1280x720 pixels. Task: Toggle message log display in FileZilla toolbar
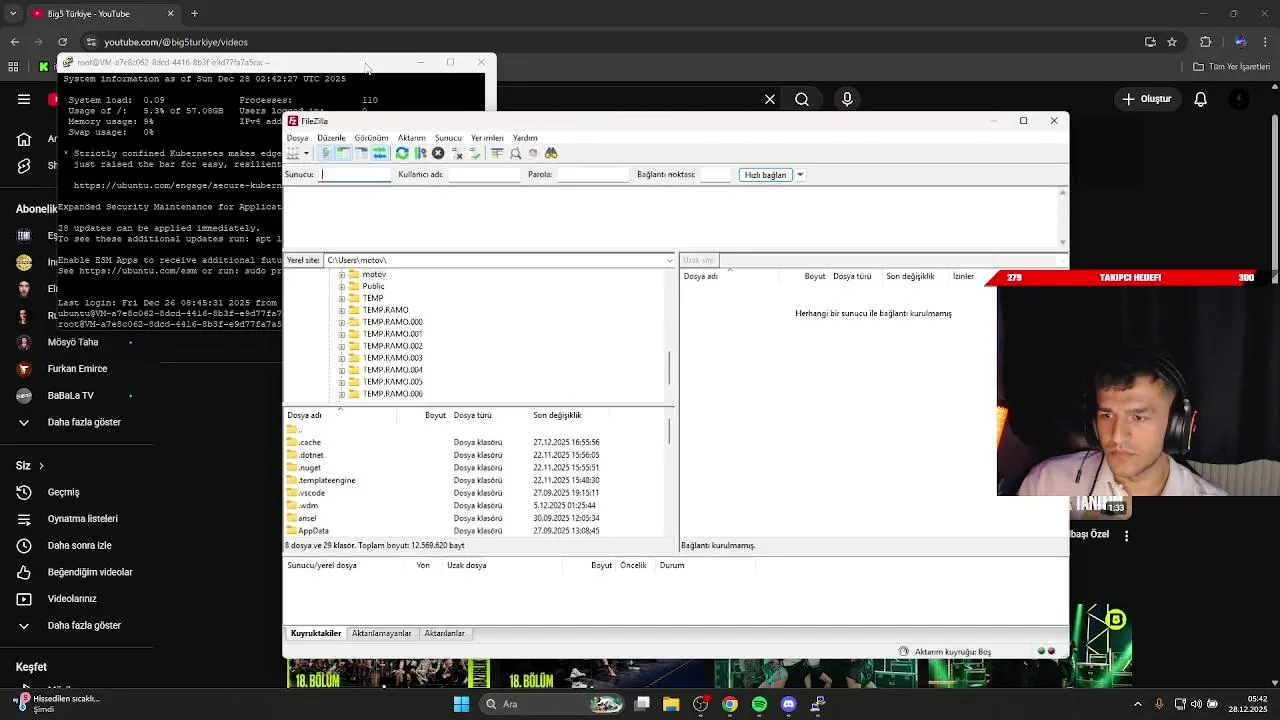[x=325, y=153]
